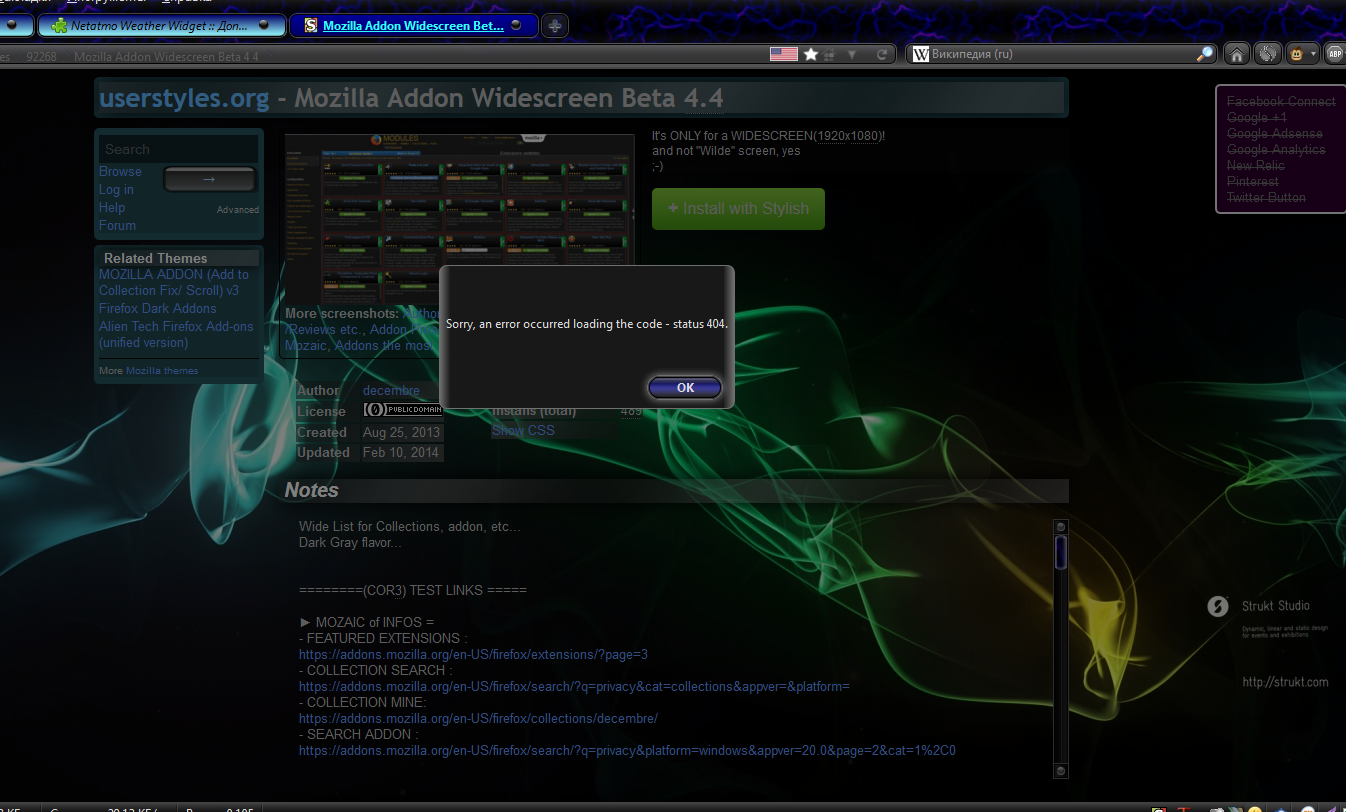Open the Browse link in sidebar
Viewport: 1346px width, 812px height.
[120, 171]
